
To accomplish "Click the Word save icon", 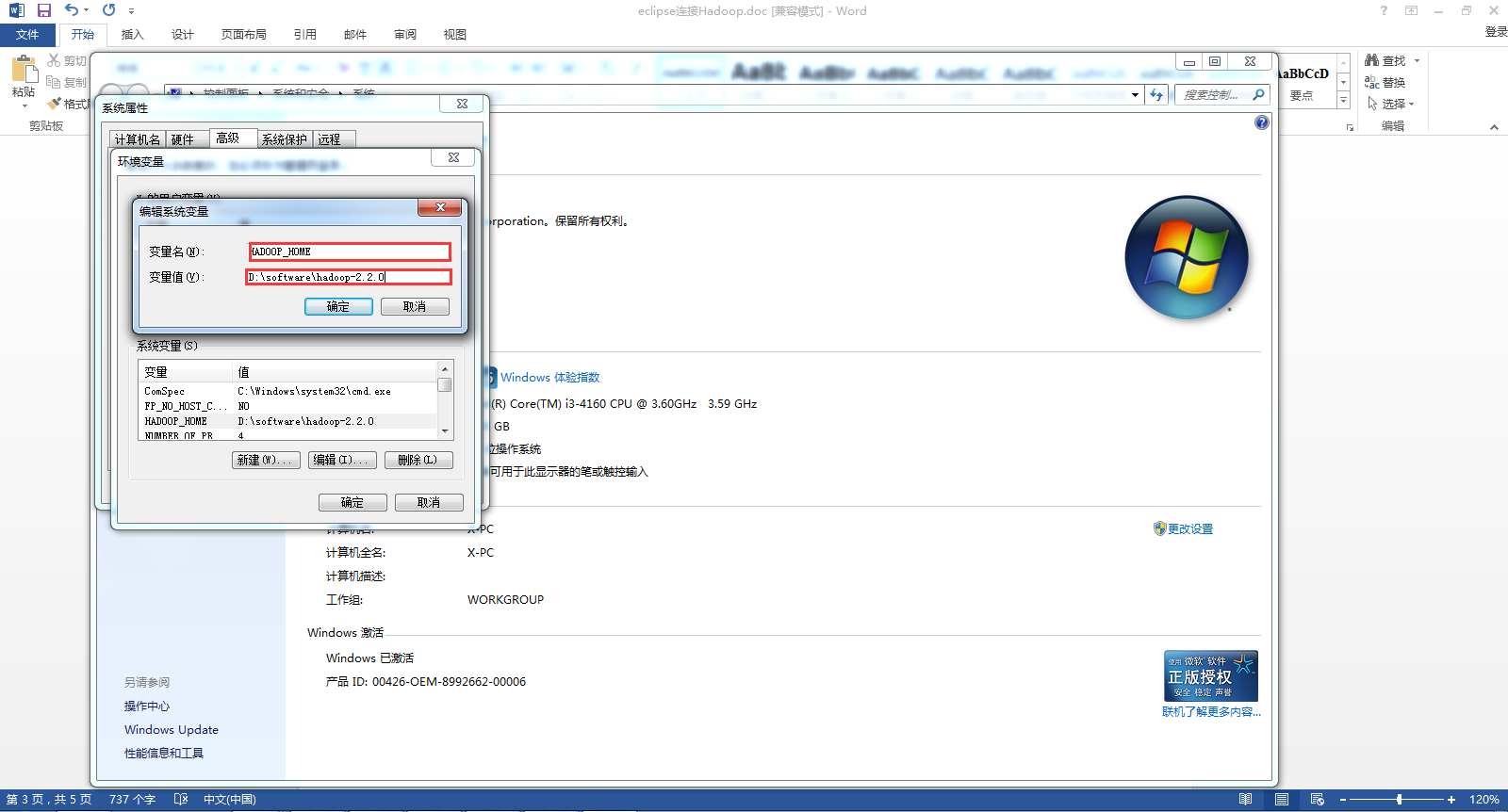I will point(43,10).
